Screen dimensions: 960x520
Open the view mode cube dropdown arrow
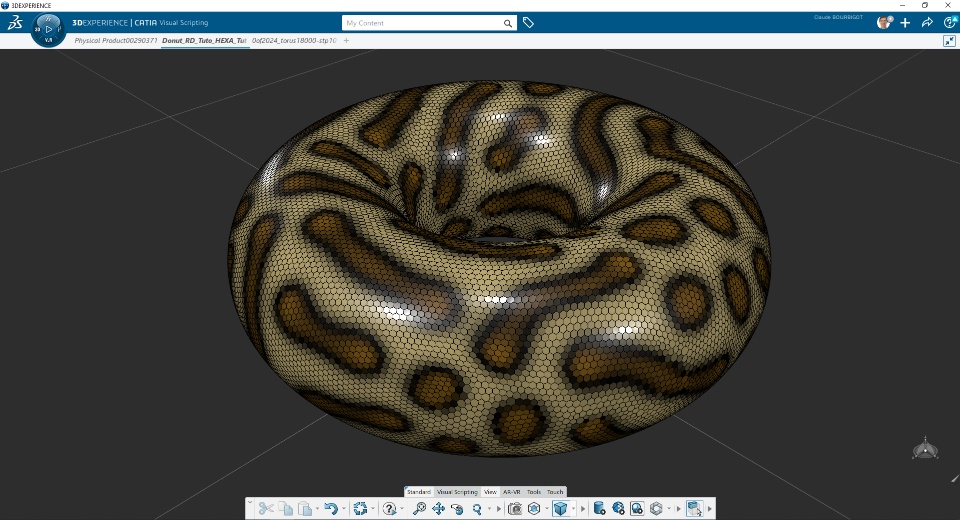(573, 508)
